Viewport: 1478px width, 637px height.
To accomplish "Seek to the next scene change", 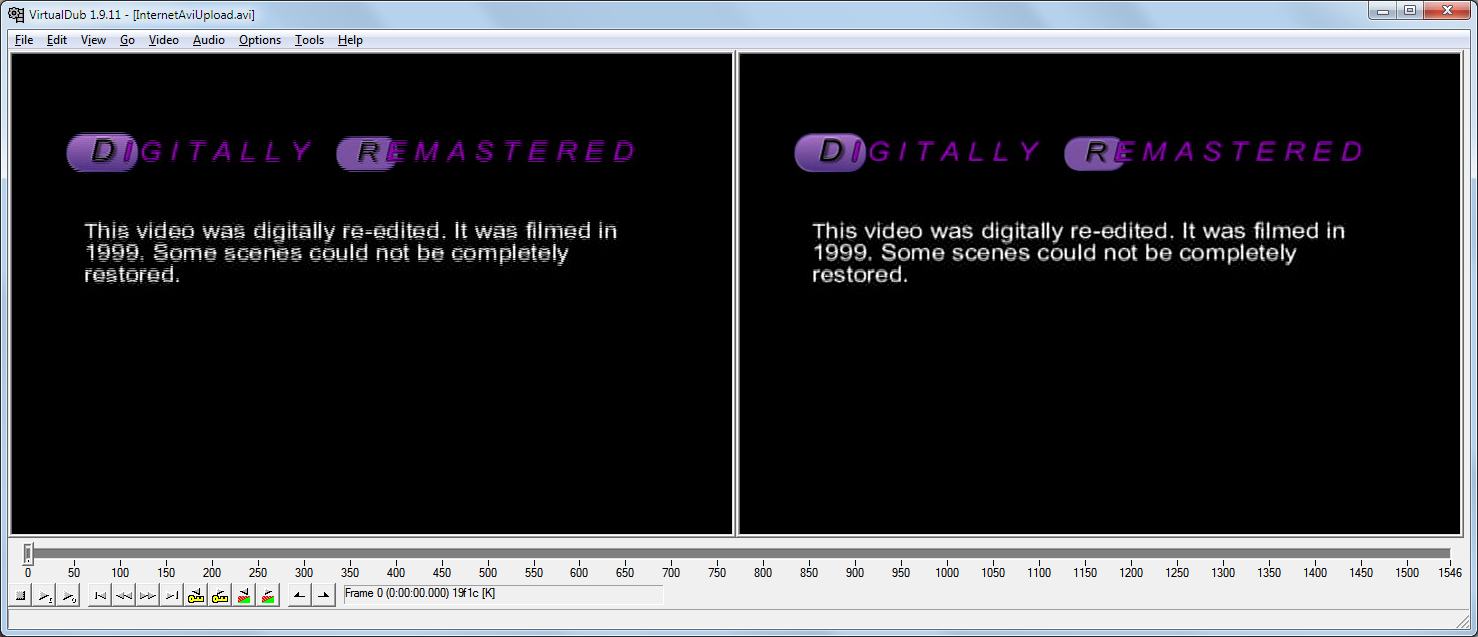I will pos(268,595).
